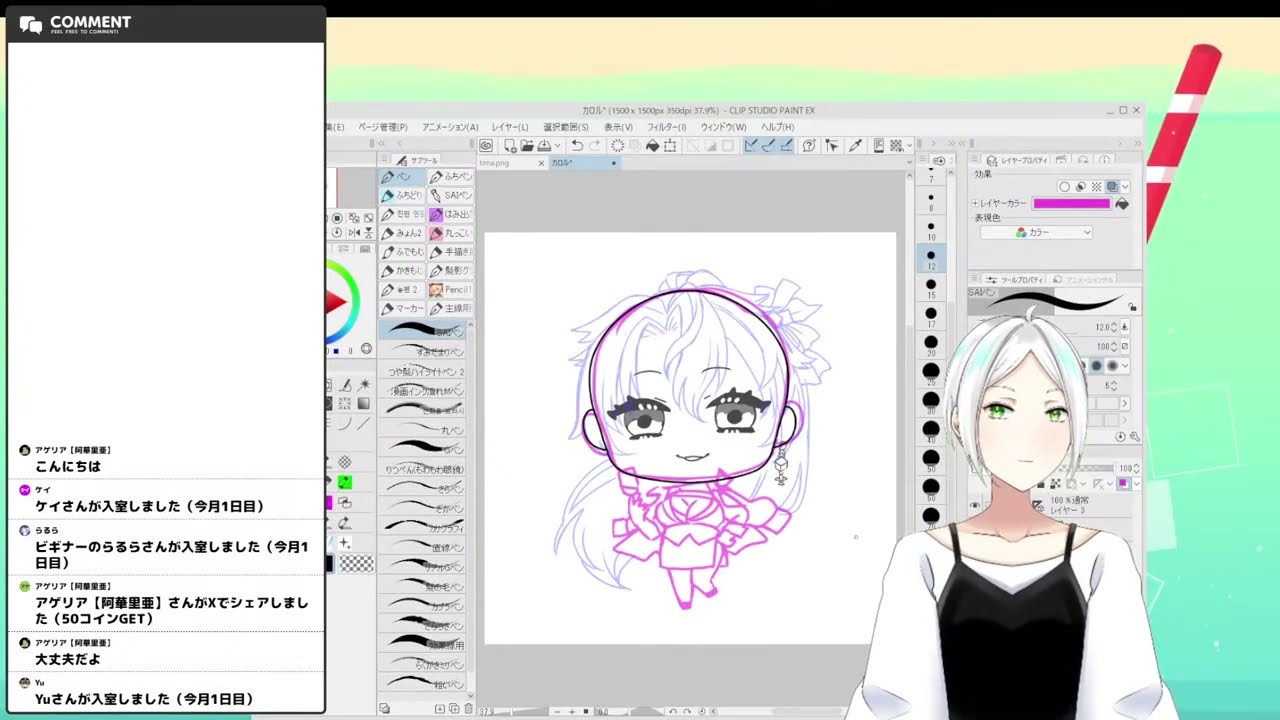Image resolution: width=1280 pixels, height=720 pixels.
Task: Choose the 効果線用 brush preset
Action: [x=422, y=642]
